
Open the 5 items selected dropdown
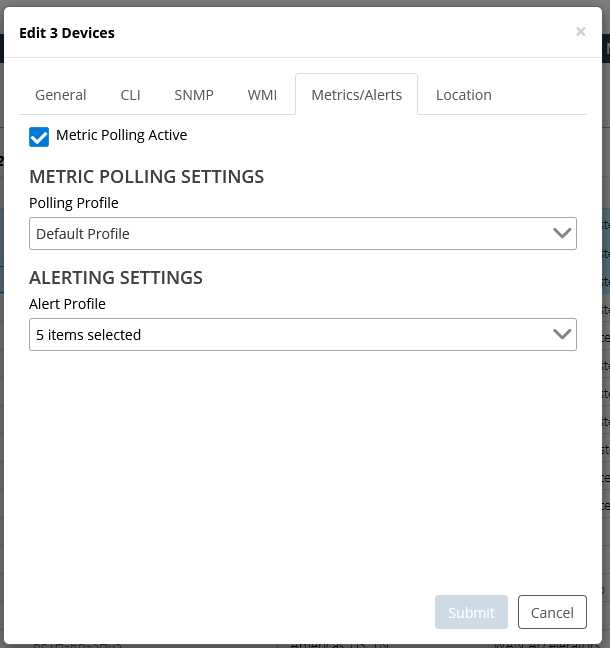(290, 335)
